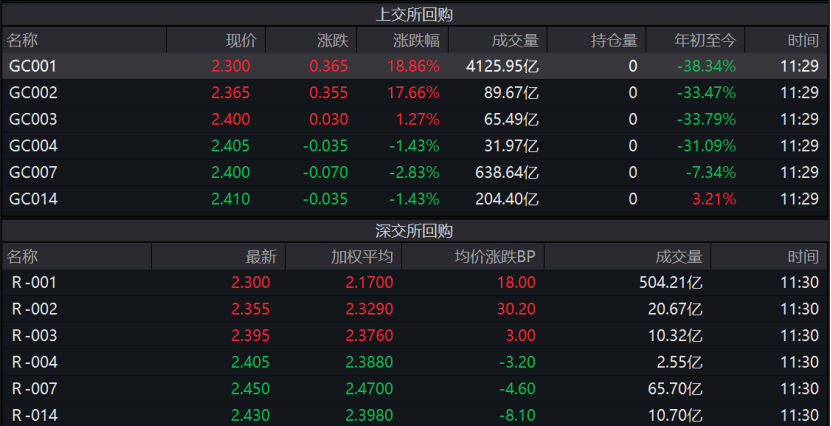
Task: Select the R-001 row name
Action: click(x=34, y=282)
